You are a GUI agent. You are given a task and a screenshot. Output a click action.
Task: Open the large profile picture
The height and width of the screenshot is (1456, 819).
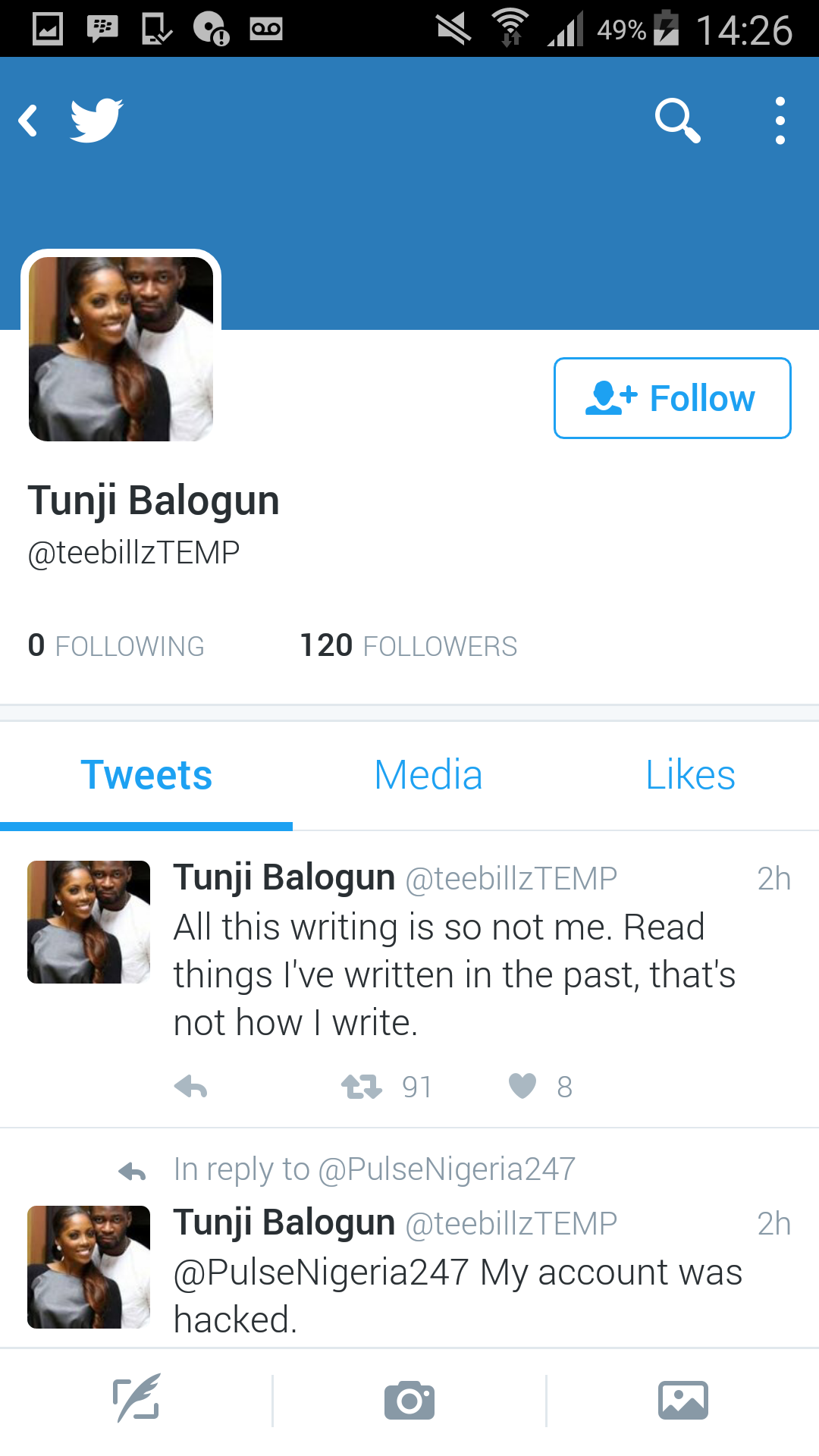(121, 349)
